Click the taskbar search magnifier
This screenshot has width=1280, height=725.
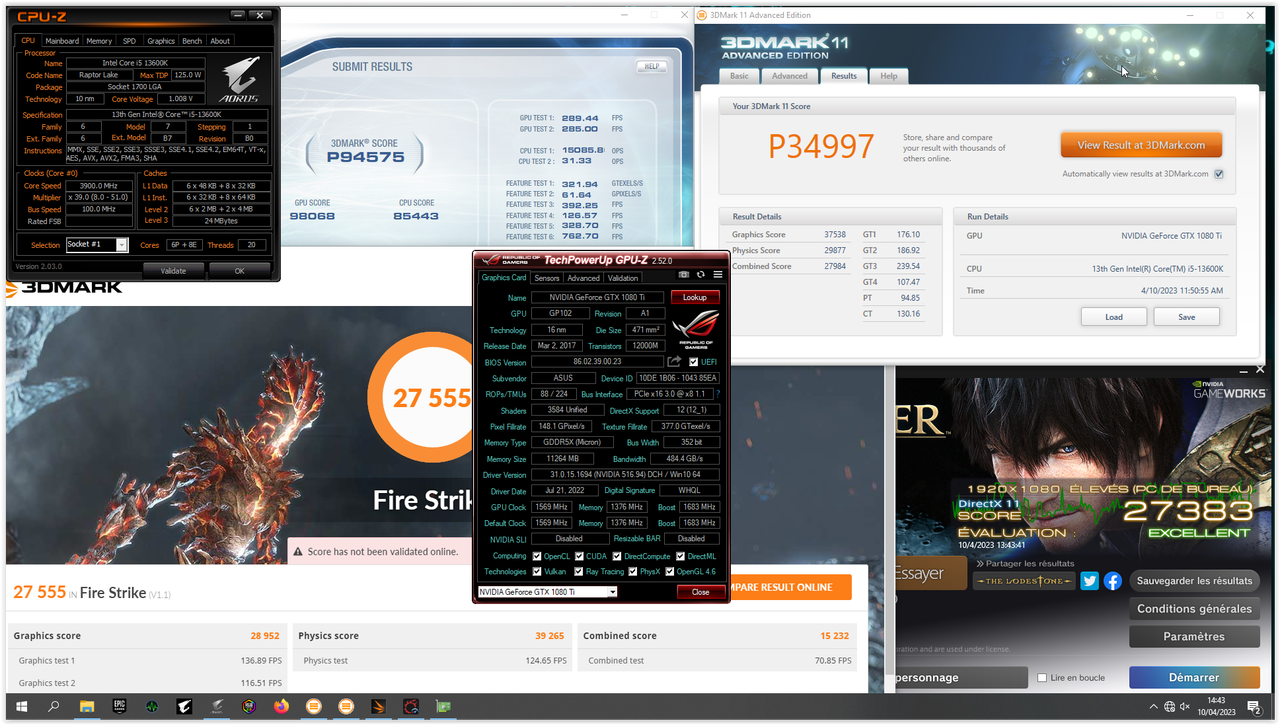[53, 707]
